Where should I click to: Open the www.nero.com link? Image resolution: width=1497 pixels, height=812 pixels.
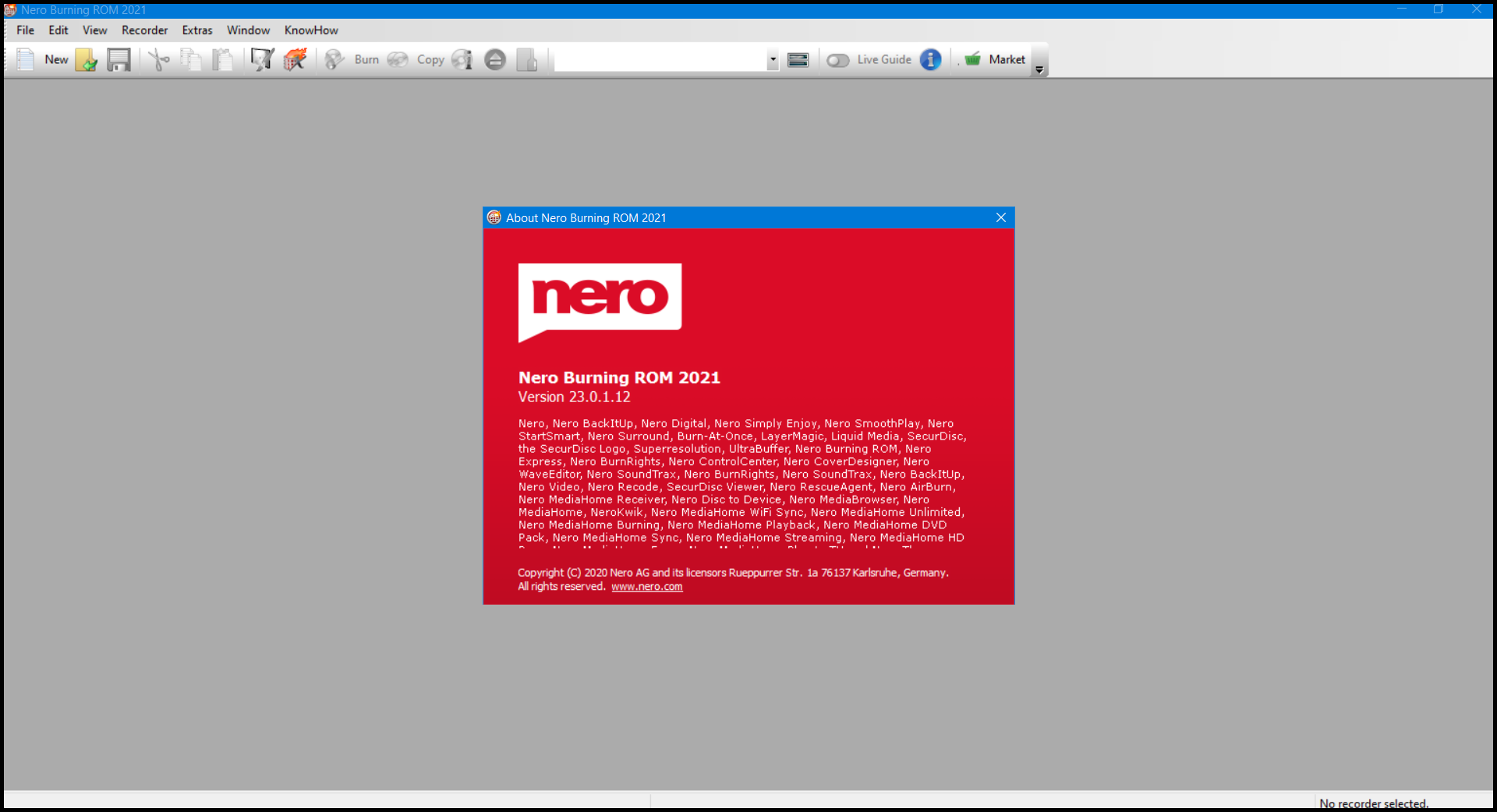(647, 587)
